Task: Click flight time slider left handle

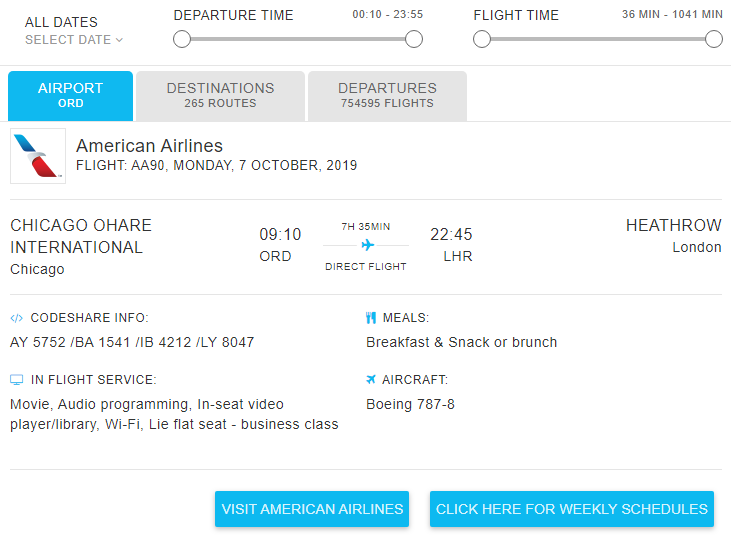Action: pos(482,39)
